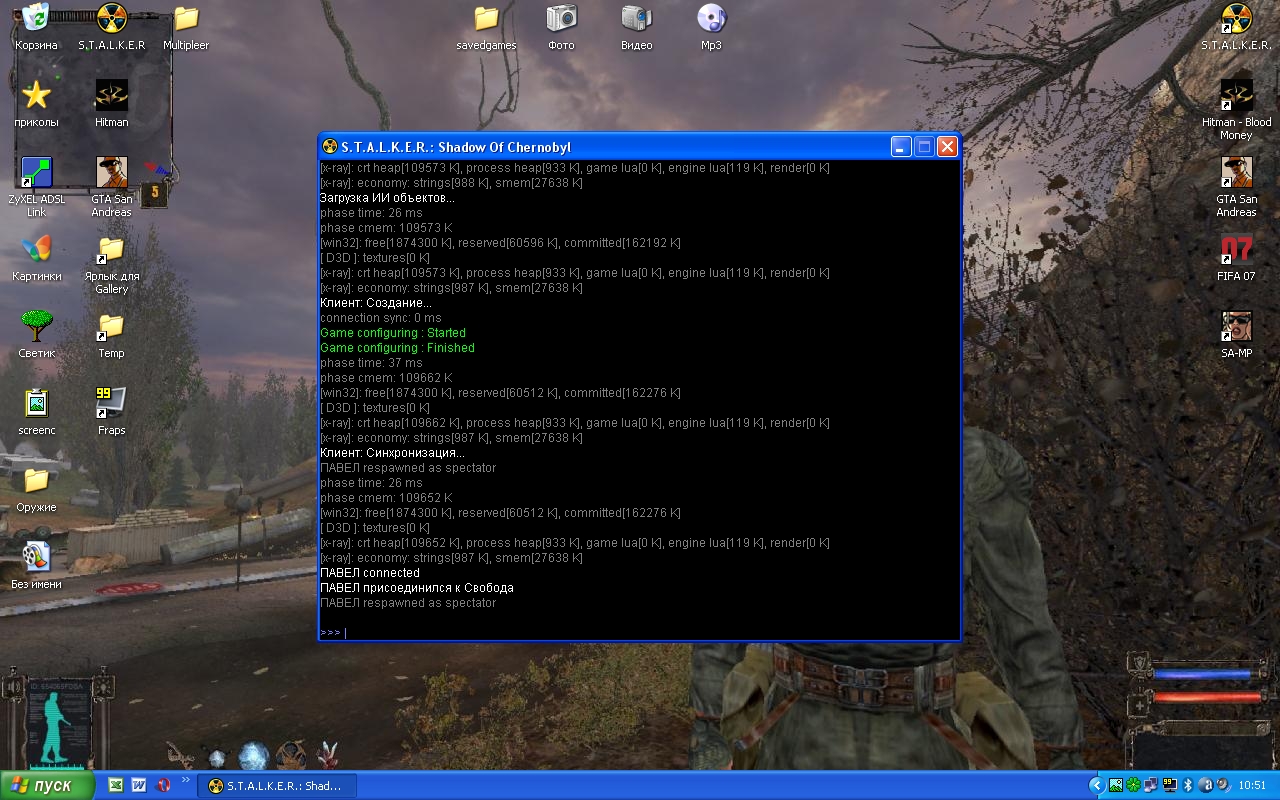Viewport: 1280px width, 800px height.
Task: Open the Корзина recycle bin icon
Action: coord(36,27)
